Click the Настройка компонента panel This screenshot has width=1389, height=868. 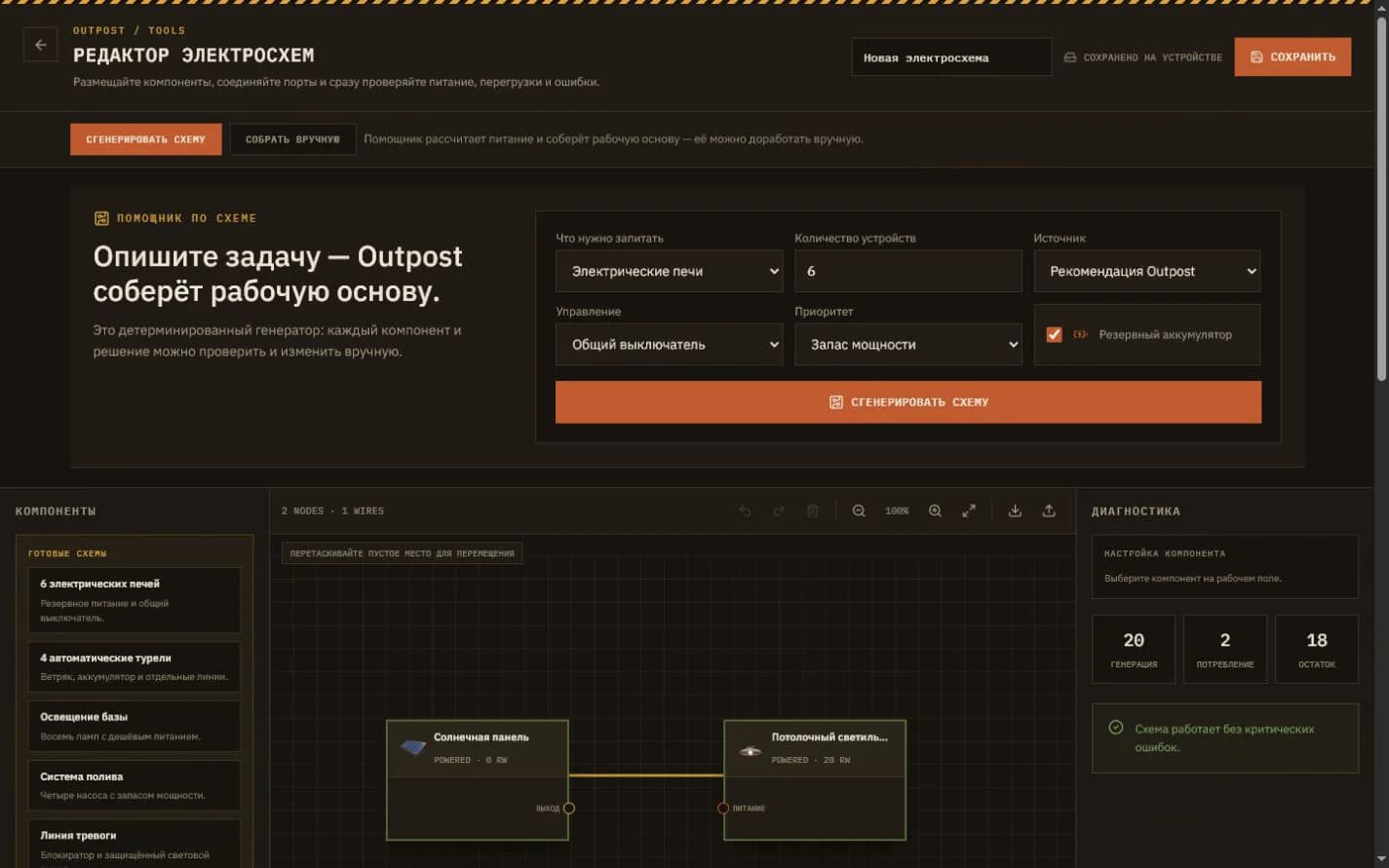click(x=1225, y=566)
